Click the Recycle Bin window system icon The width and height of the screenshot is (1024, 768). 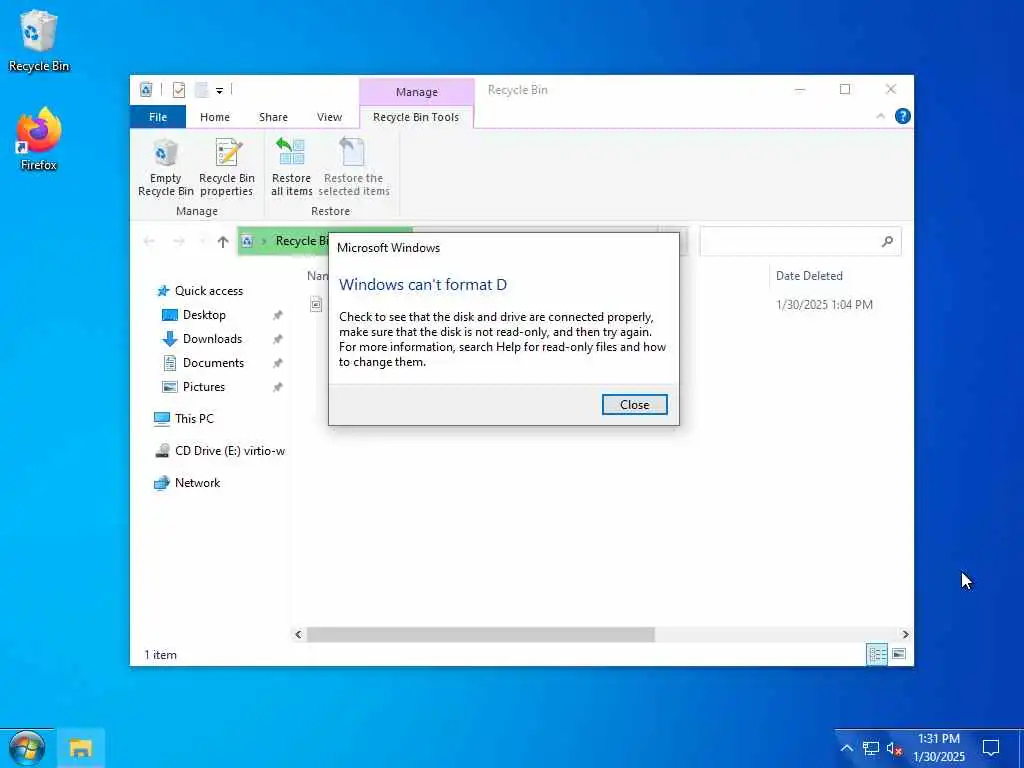pos(146,89)
